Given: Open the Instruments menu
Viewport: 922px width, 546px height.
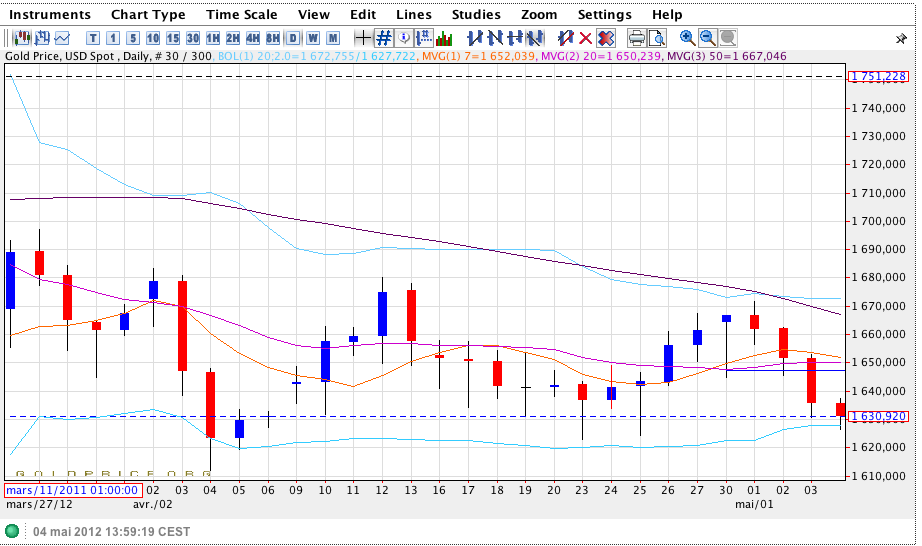Looking at the screenshot, I should 50,14.
